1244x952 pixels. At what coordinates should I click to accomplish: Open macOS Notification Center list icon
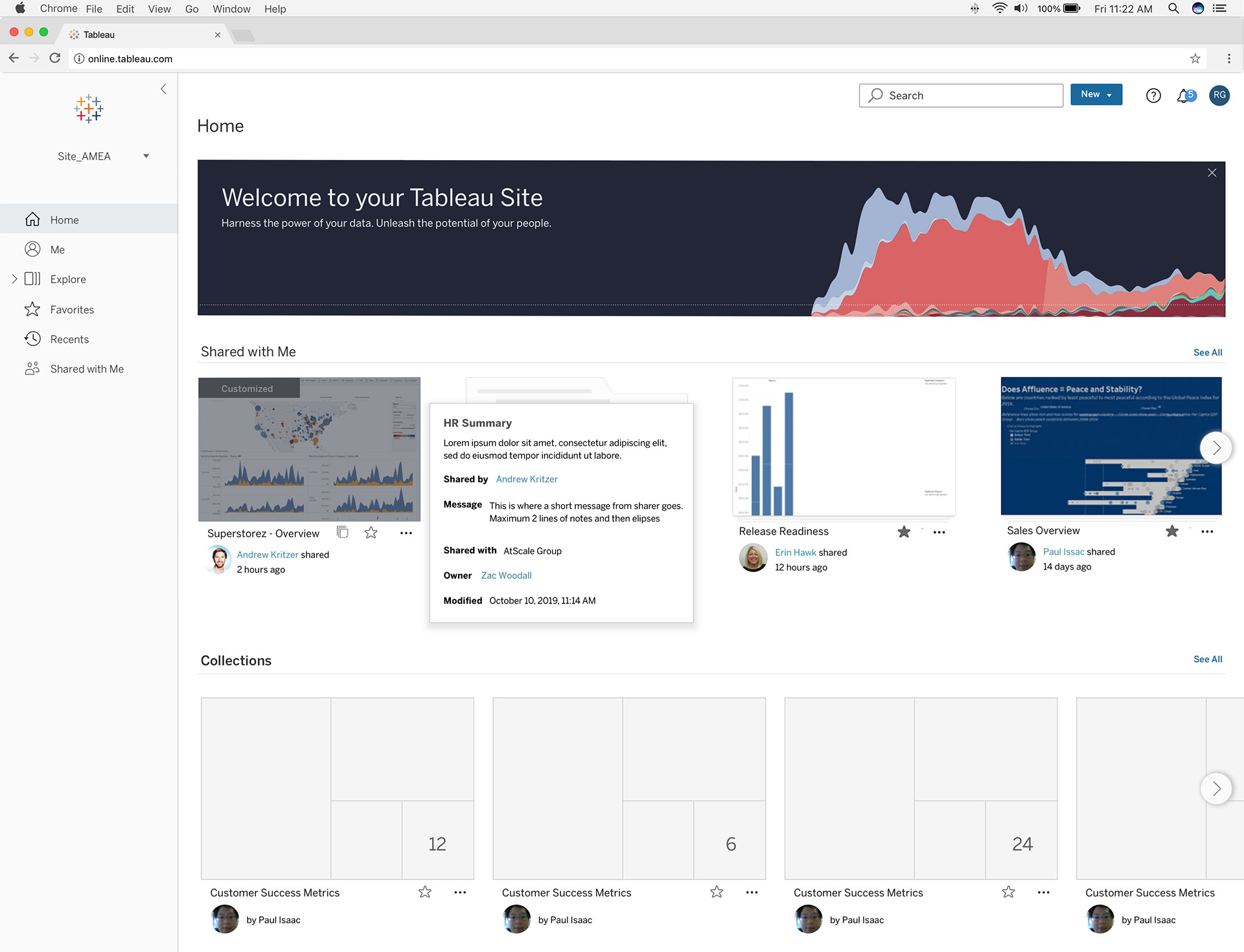1220,8
